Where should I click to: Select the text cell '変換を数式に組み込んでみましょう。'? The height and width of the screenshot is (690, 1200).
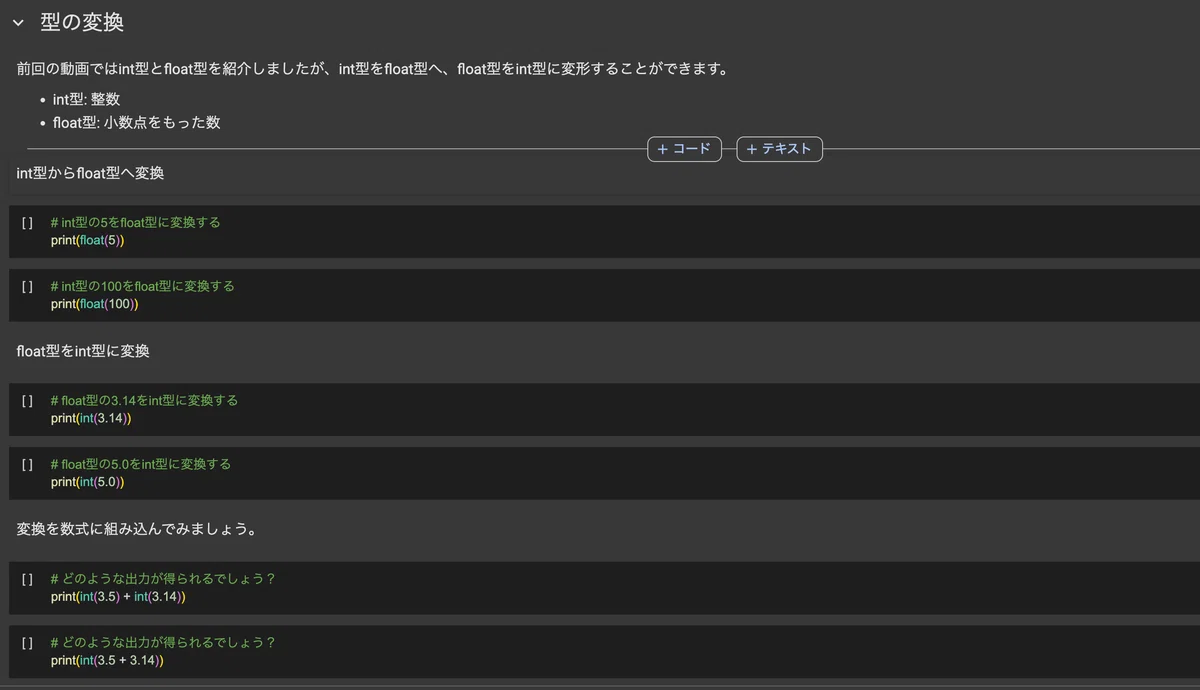coord(137,529)
